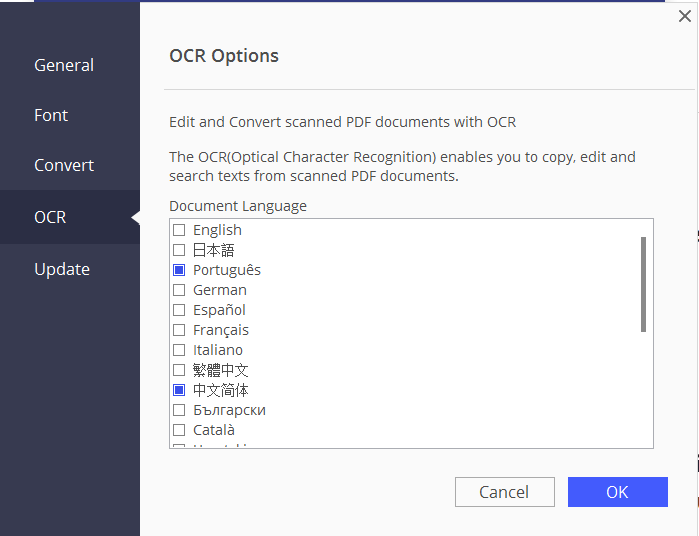Screen dimensions: 699x536
Task: Tick the German language checkbox
Action: point(179,290)
